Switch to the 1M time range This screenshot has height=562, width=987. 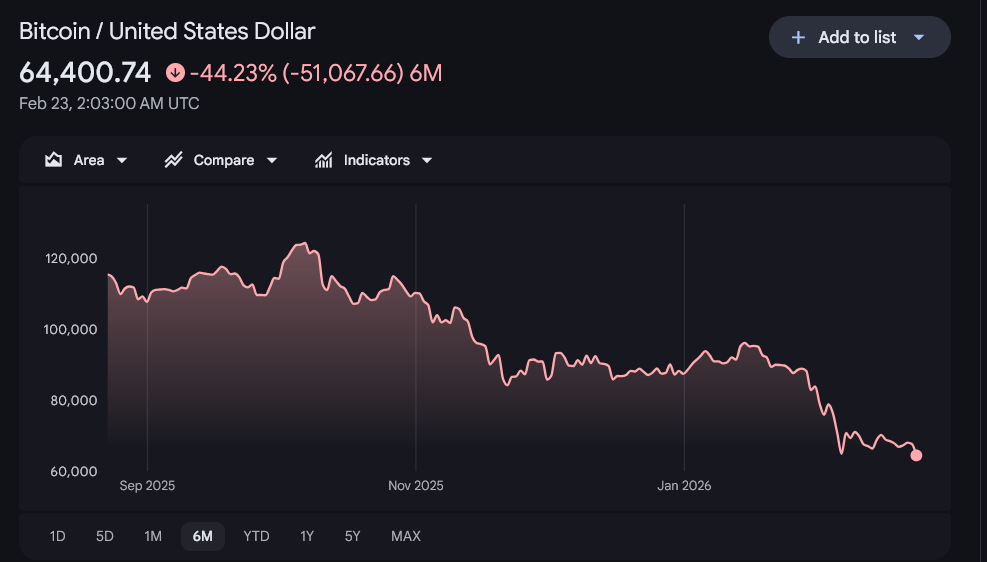(153, 536)
